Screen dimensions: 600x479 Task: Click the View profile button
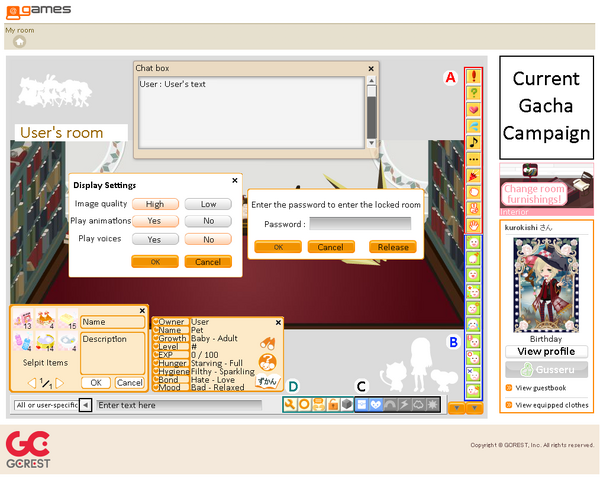pyautogui.click(x=546, y=351)
